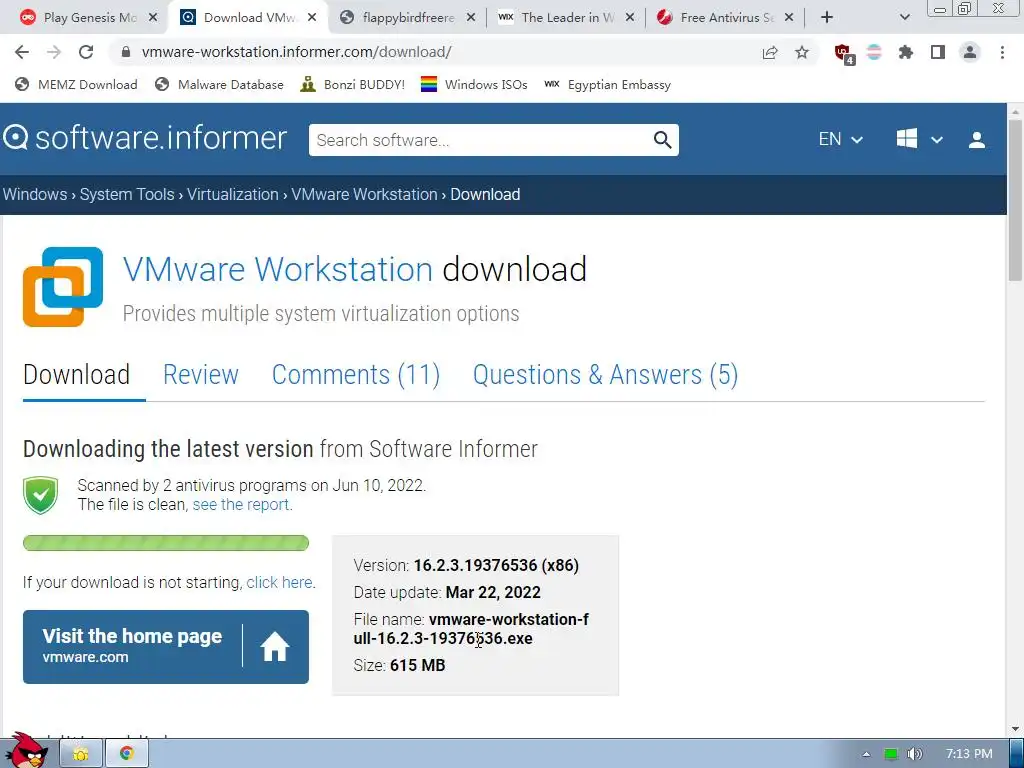Go back using the browser back arrow
The width and height of the screenshot is (1024, 768).
point(22,52)
